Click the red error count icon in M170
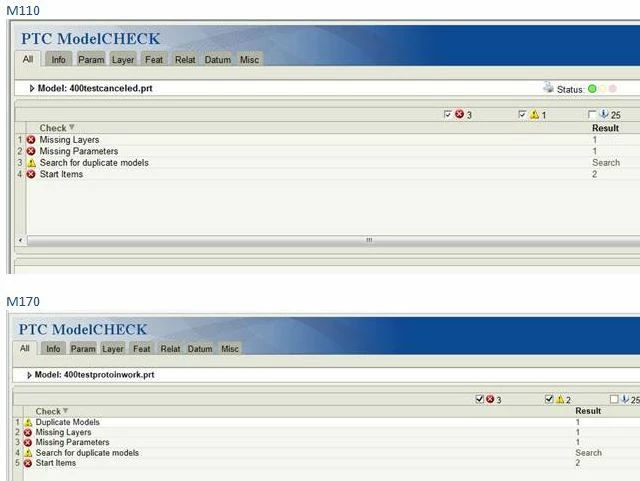This screenshot has width=640, height=481. (490, 399)
